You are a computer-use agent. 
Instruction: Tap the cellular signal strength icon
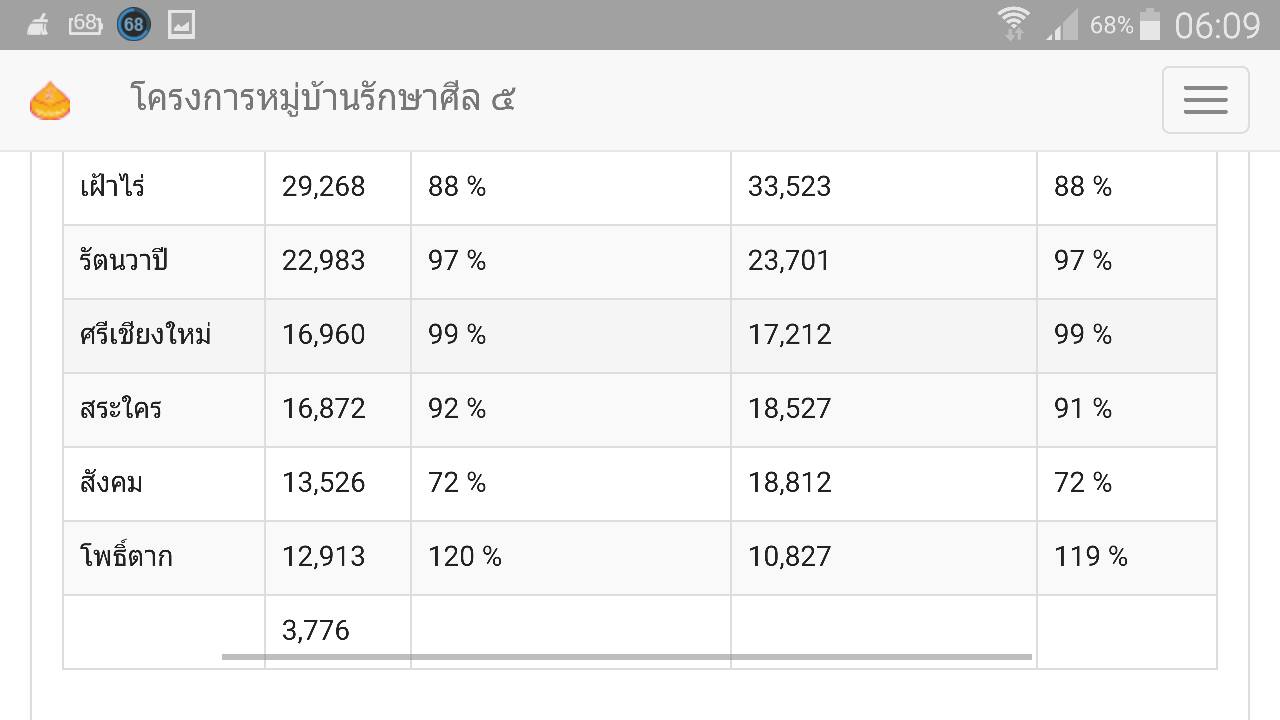(x=1062, y=26)
